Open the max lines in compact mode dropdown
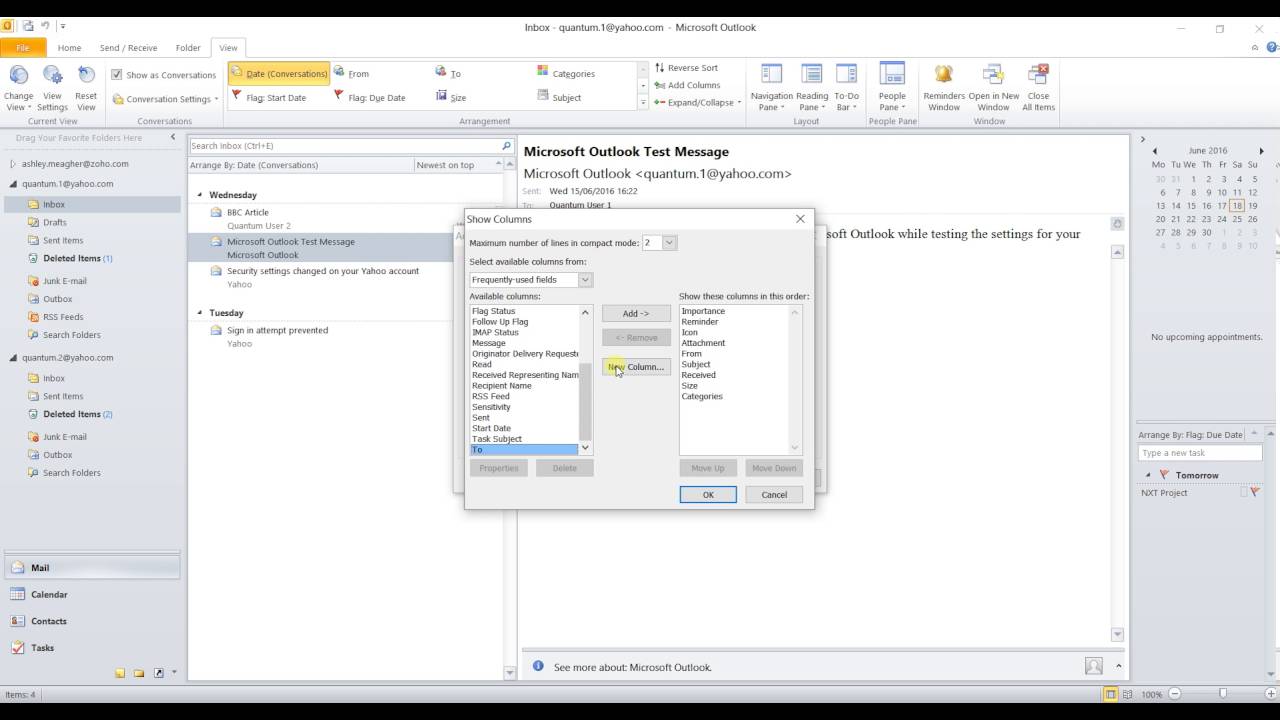This screenshot has height=720, width=1280. pos(669,243)
